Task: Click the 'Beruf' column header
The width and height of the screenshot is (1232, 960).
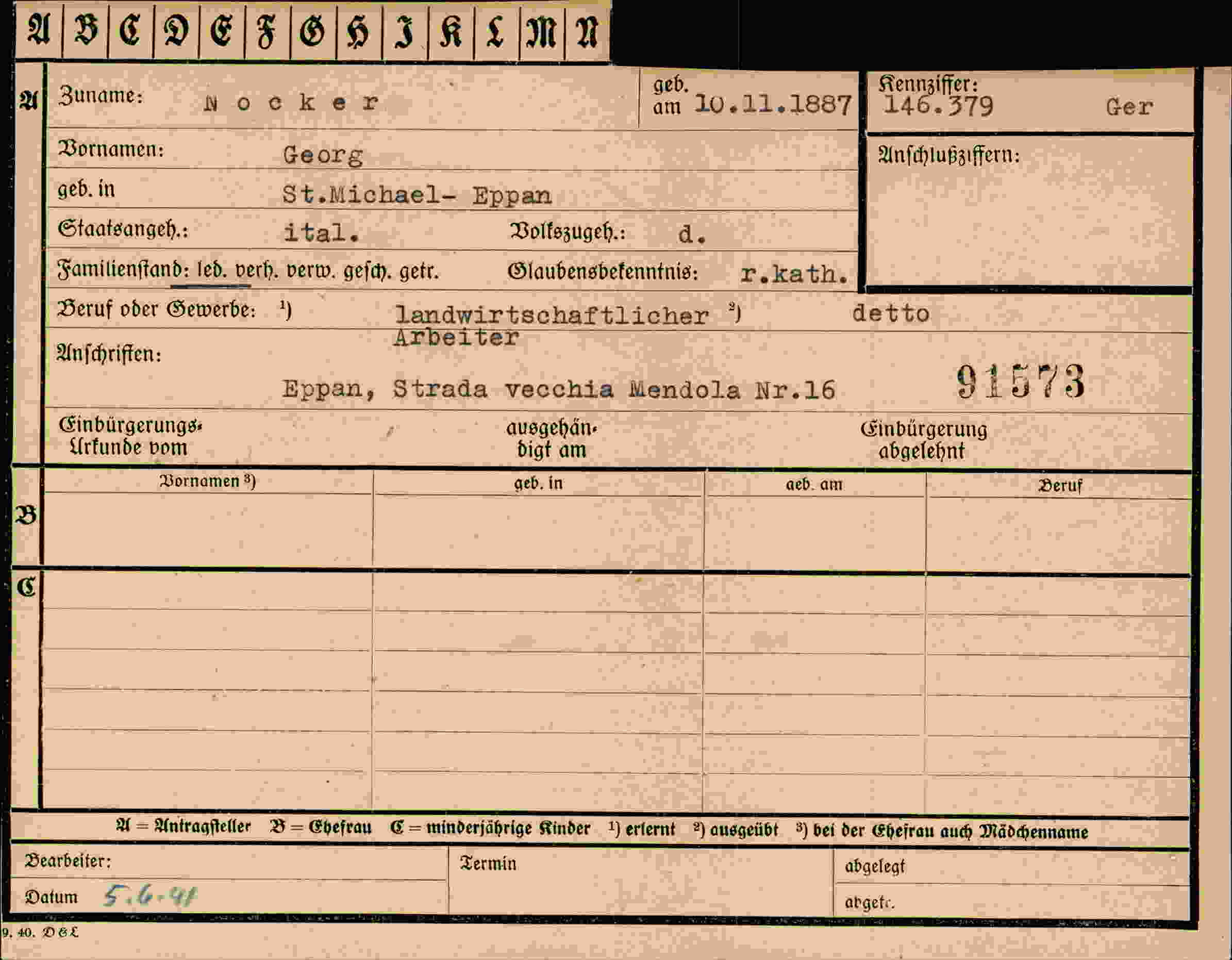Action: (x=1060, y=486)
